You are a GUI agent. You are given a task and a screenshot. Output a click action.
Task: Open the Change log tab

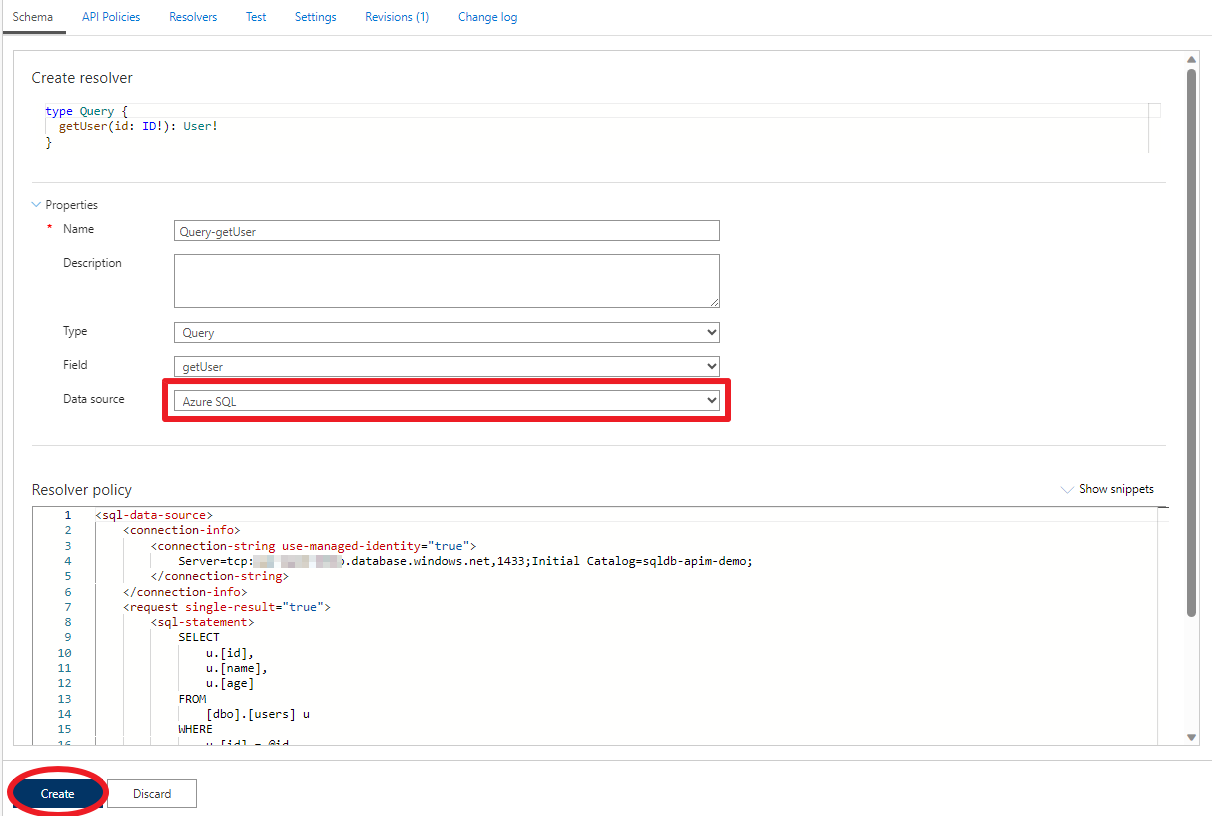coord(487,17)
